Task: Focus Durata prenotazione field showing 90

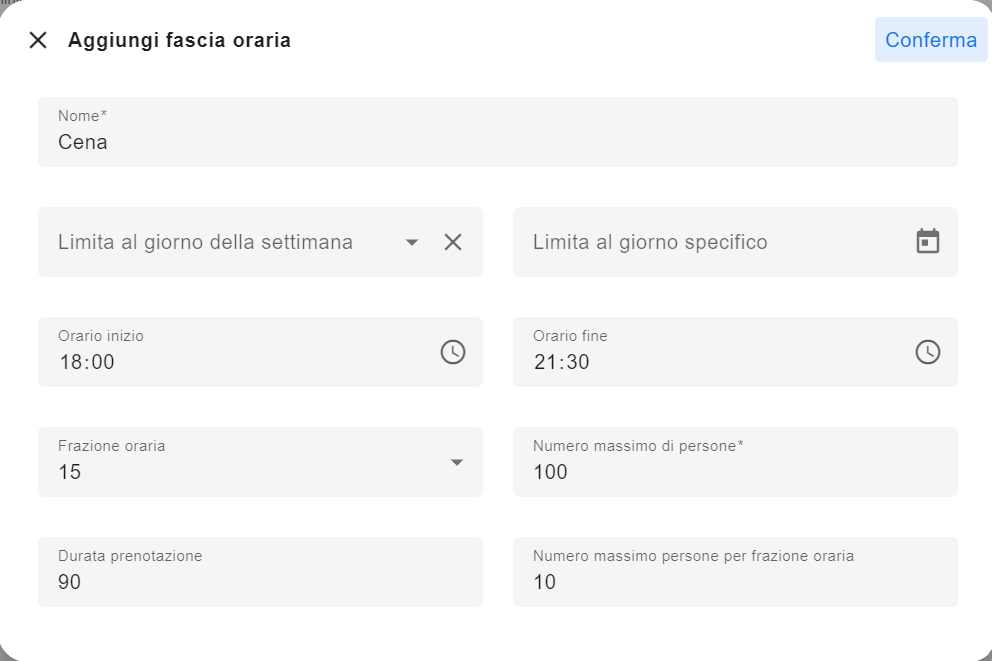Action: 261,572
